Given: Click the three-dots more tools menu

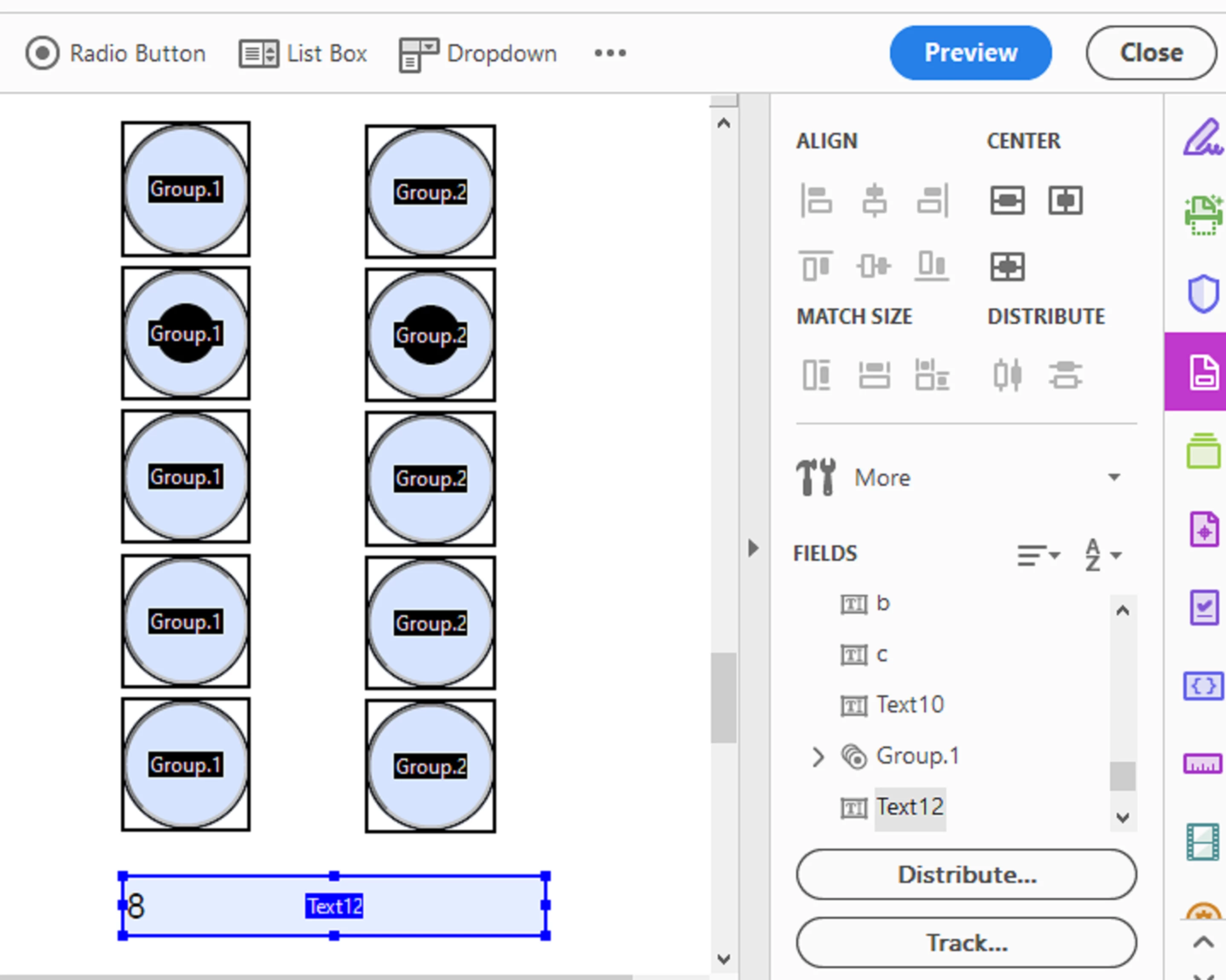Looking at the screenshot, I should coord(610,53).
